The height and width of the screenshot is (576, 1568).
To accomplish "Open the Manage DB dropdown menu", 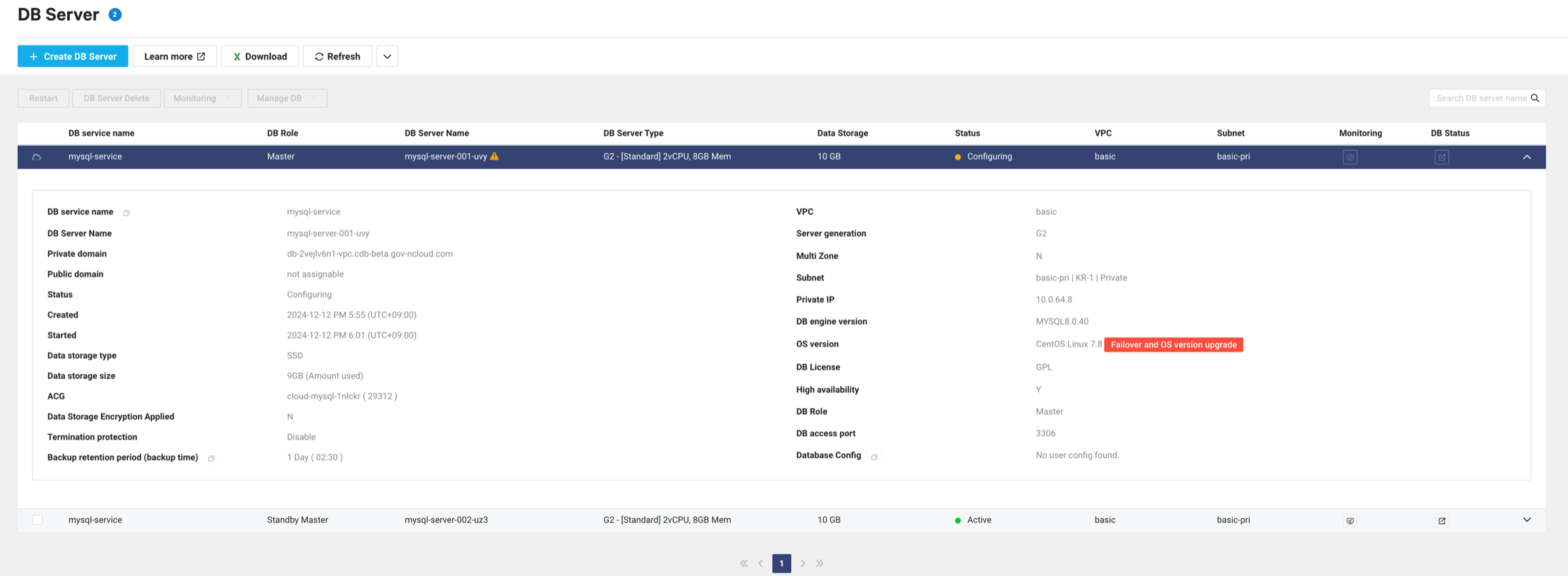I will (x=287, y=98).
